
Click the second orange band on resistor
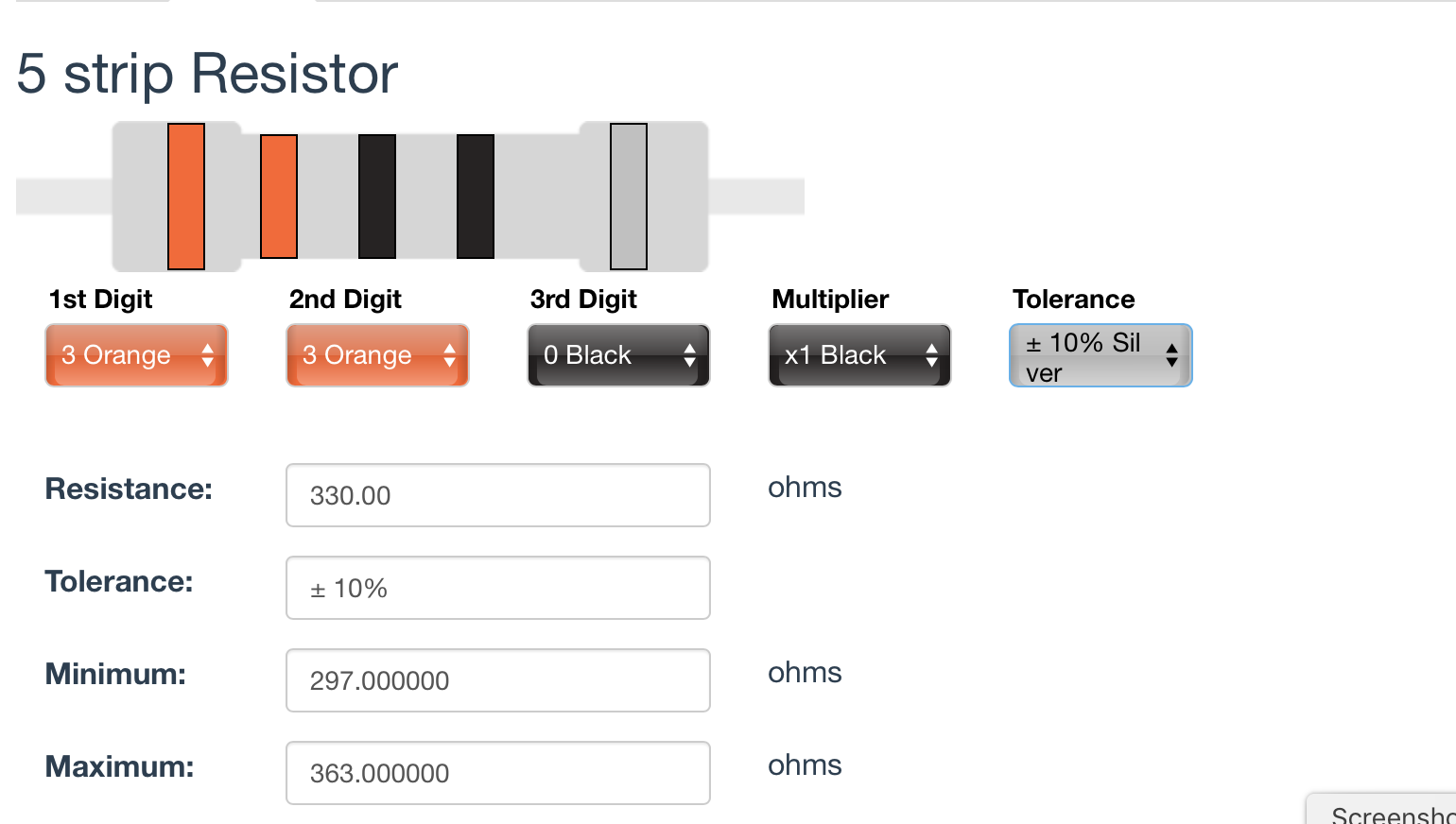[279, 197]
